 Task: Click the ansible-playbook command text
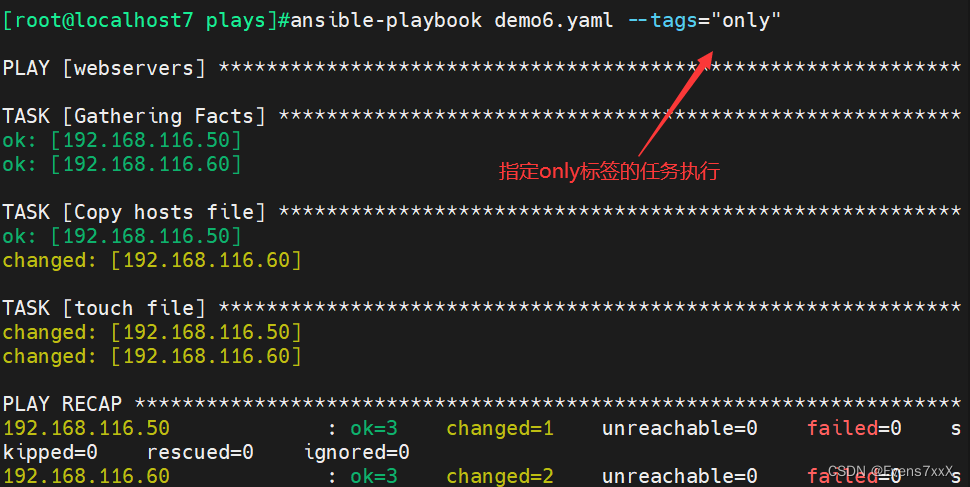coord(387,20)
